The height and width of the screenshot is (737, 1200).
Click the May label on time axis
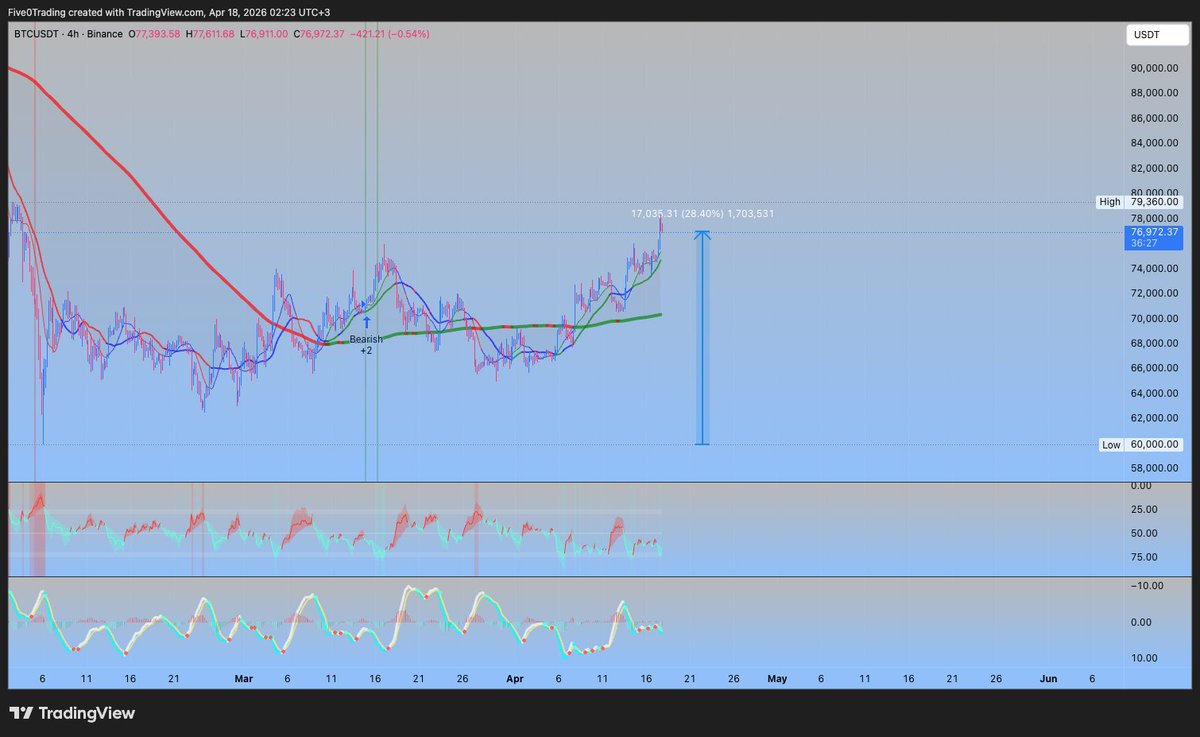click(777, 678)
